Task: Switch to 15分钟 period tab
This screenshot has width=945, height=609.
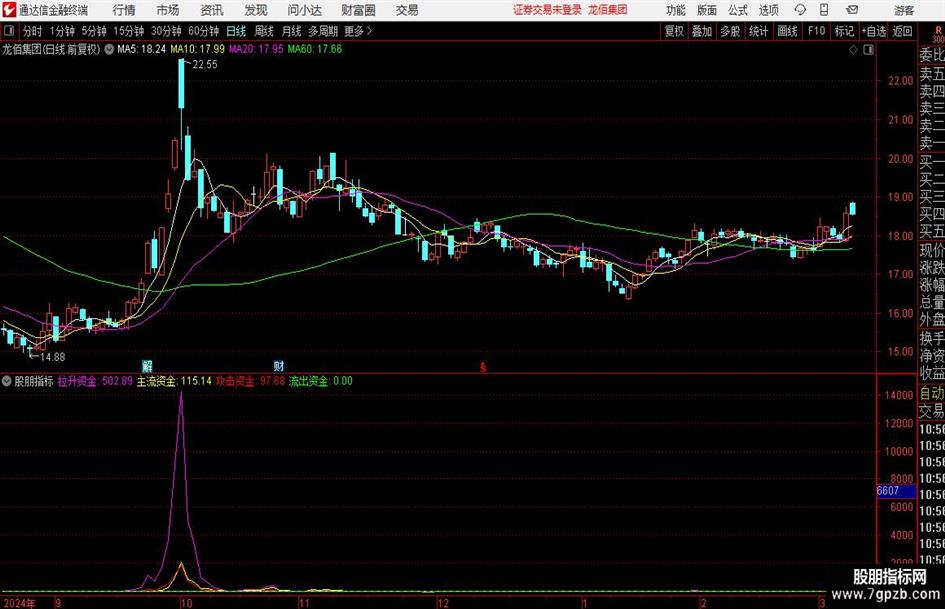Action: coord(129,31)
